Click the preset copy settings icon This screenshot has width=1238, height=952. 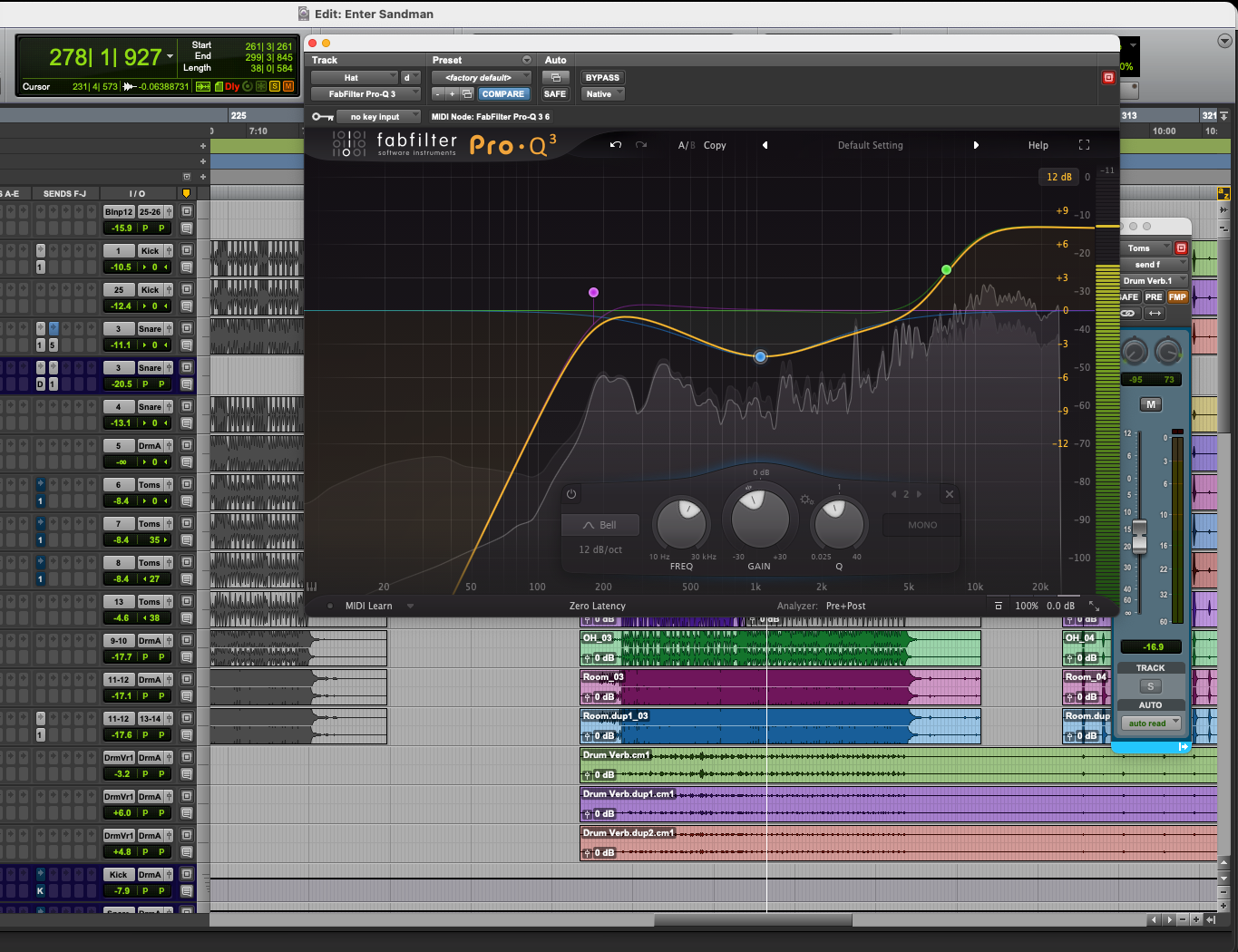pyautogui.click(x=467, y=94)
